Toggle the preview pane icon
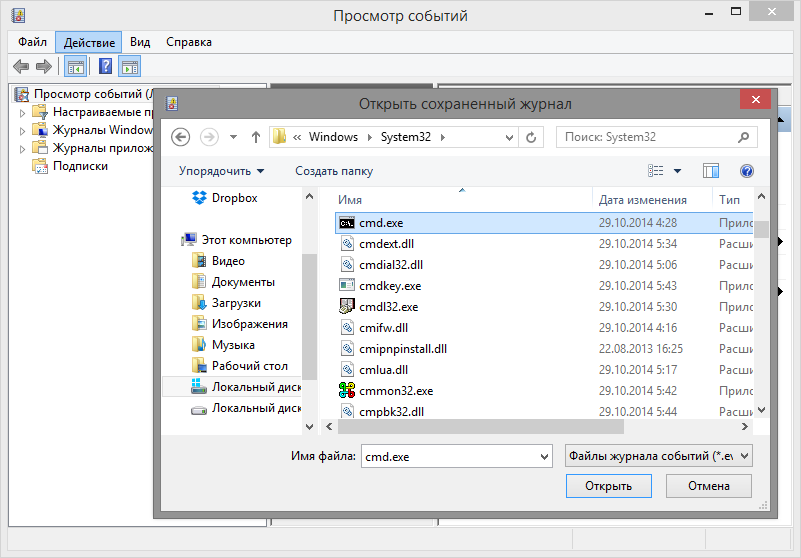Screen dimensions: 801x558 (x=711, y=171)
